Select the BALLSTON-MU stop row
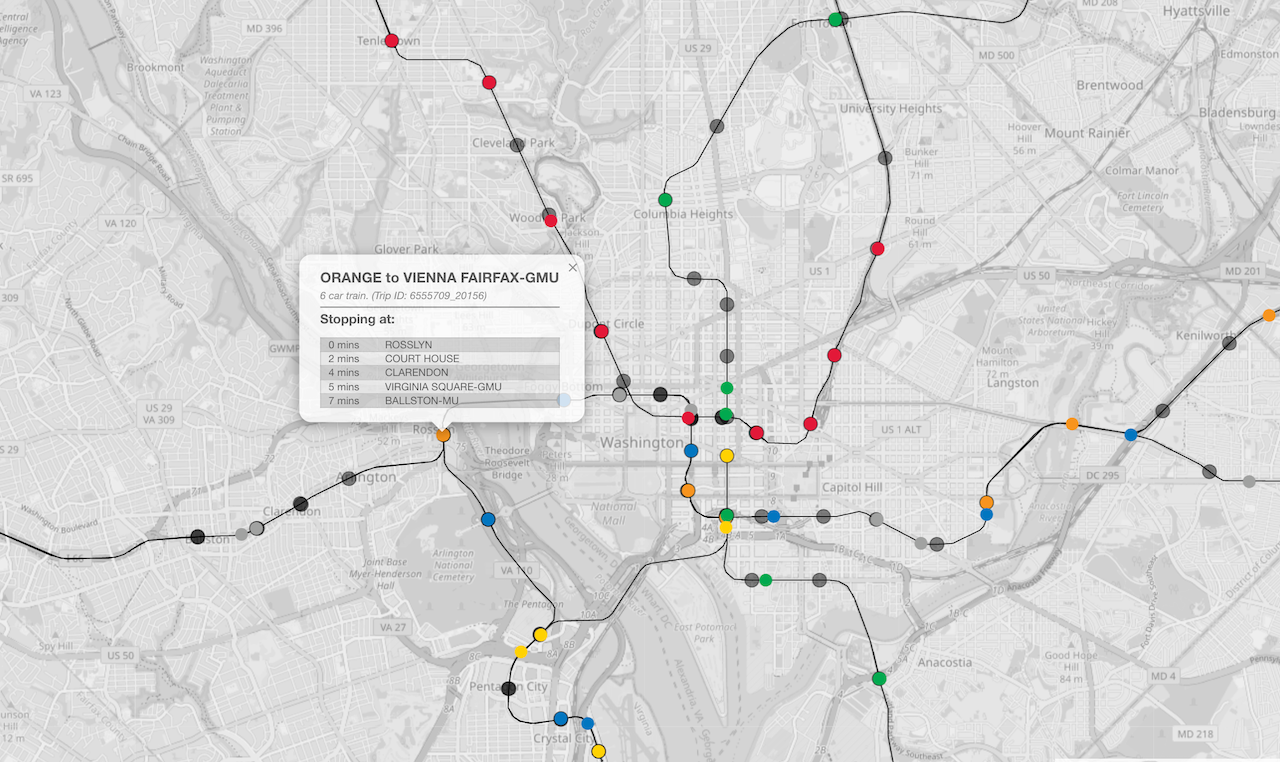 coord(439,401)
